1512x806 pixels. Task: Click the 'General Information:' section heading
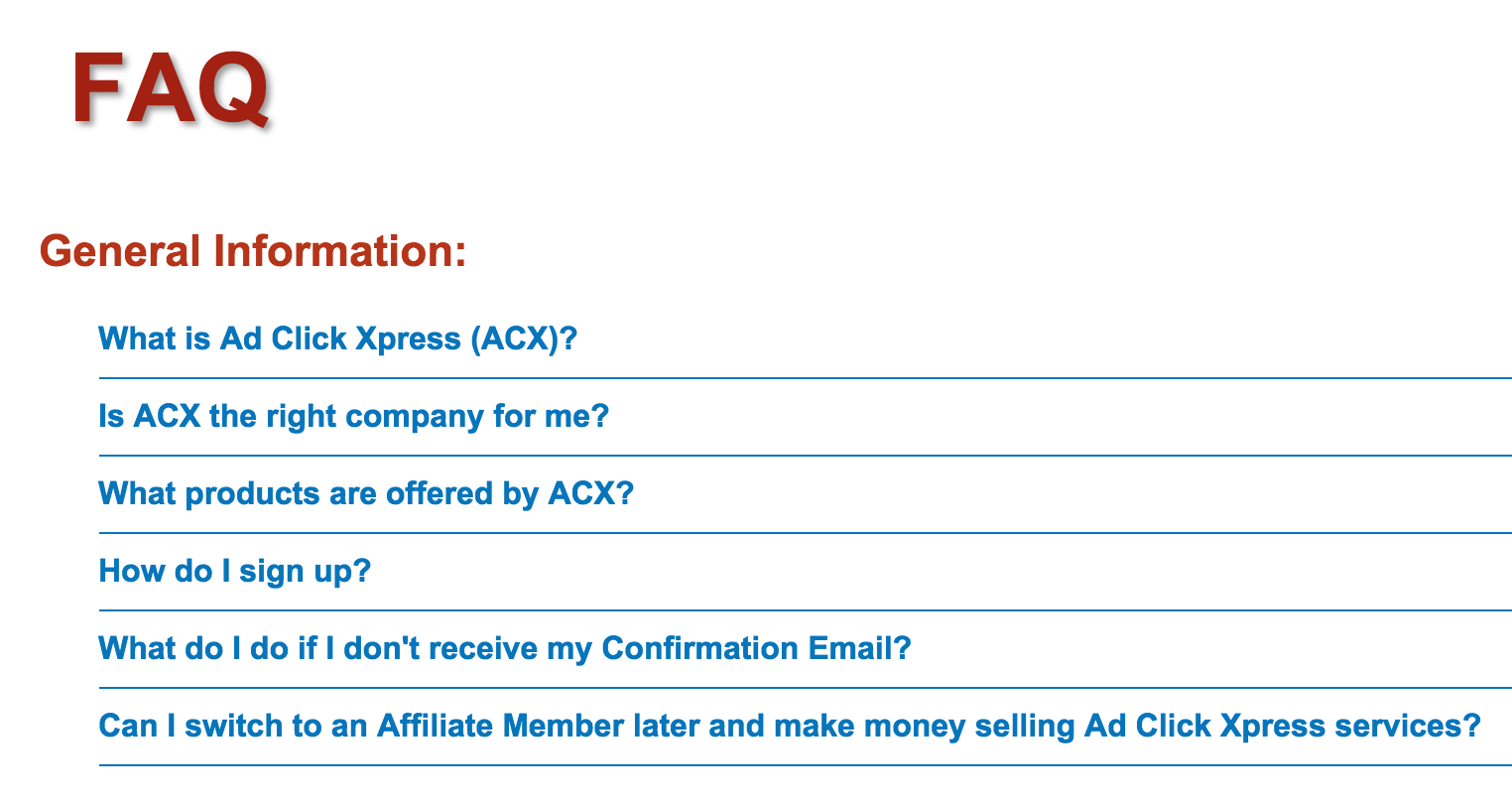[x=253, y=251]
